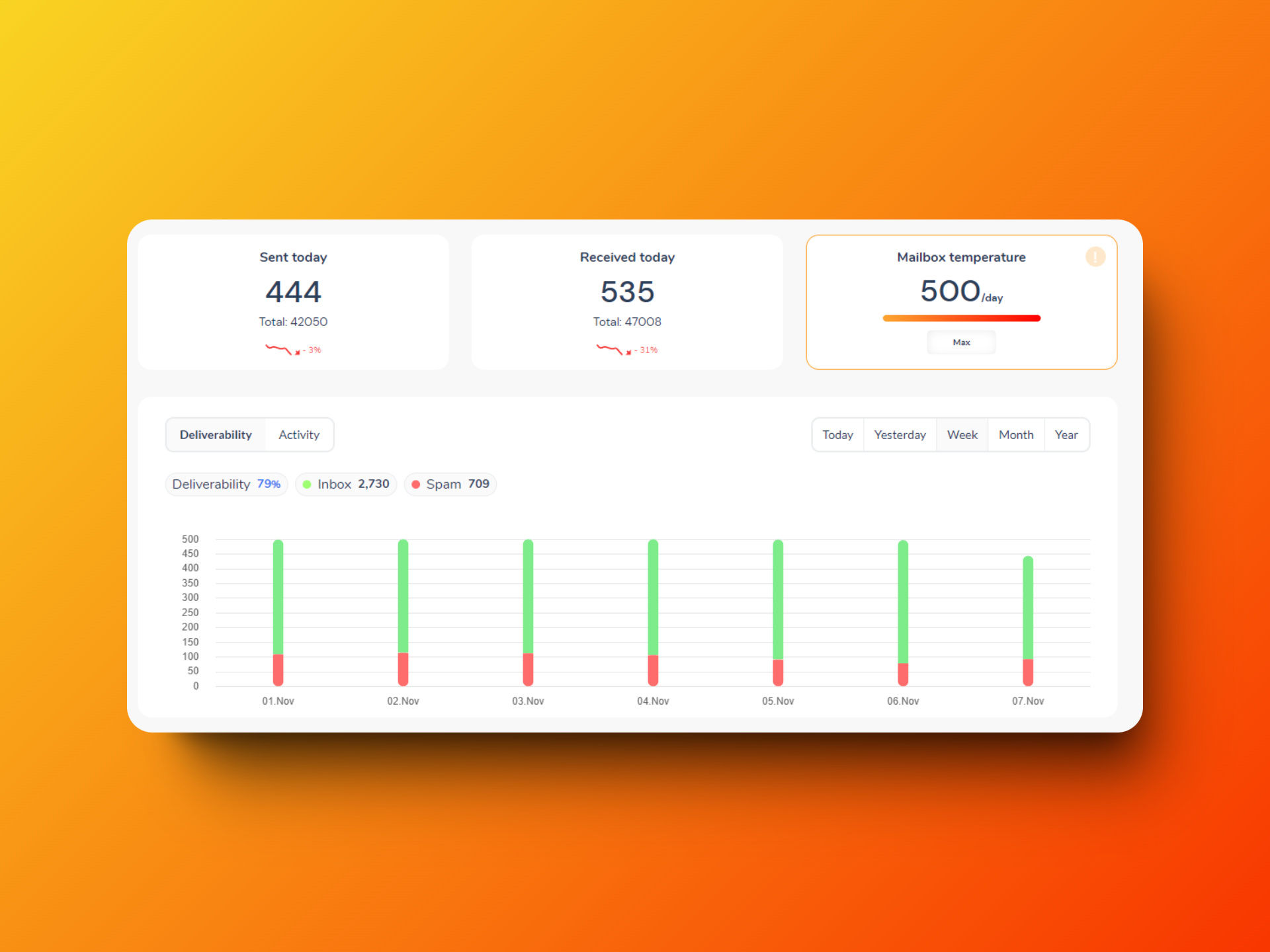Select the Yesterday time range
The width and height of the screenshot is (1270, 952).
(900, 435)
